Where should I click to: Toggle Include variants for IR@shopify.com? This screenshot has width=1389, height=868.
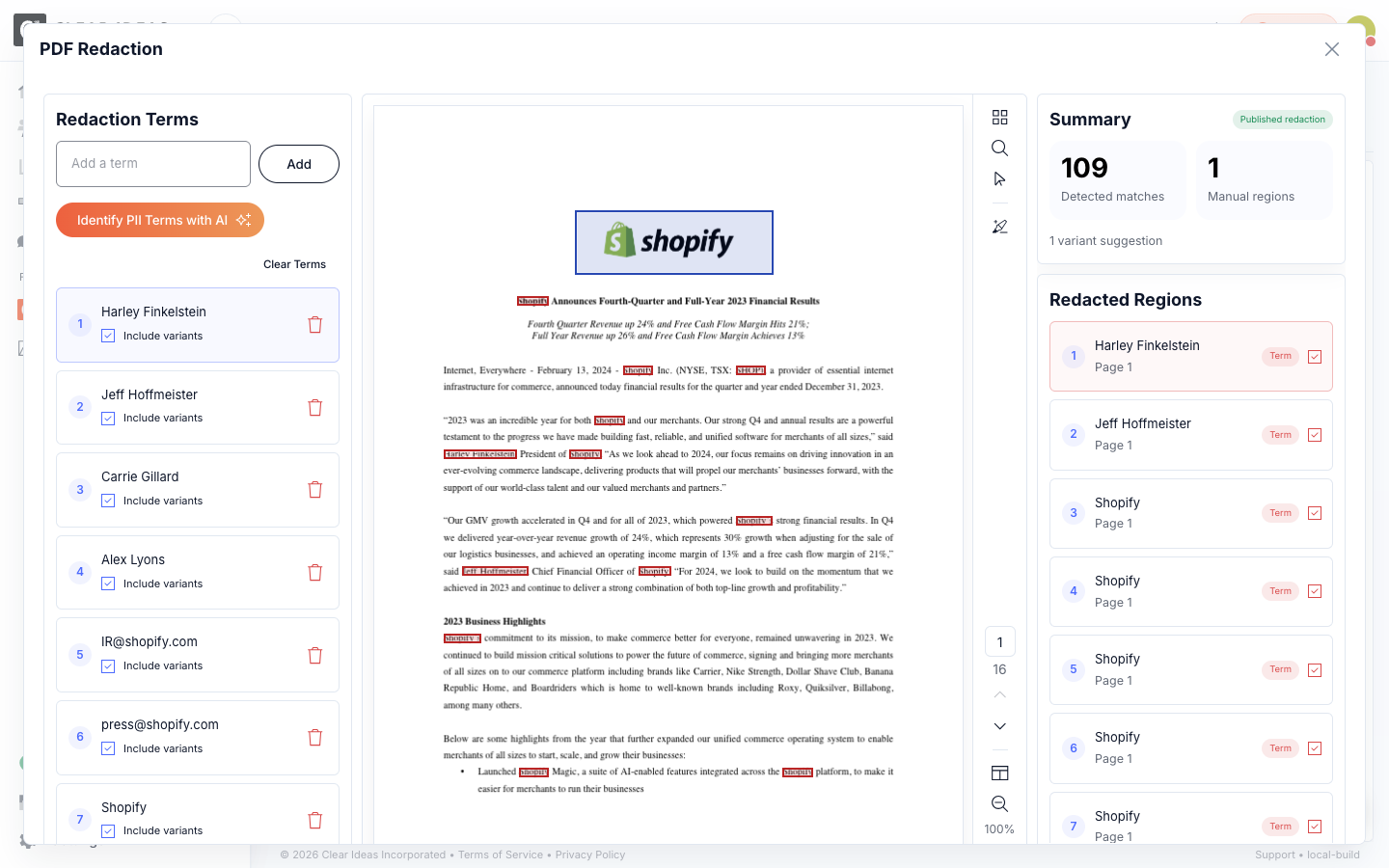(108, 666)
